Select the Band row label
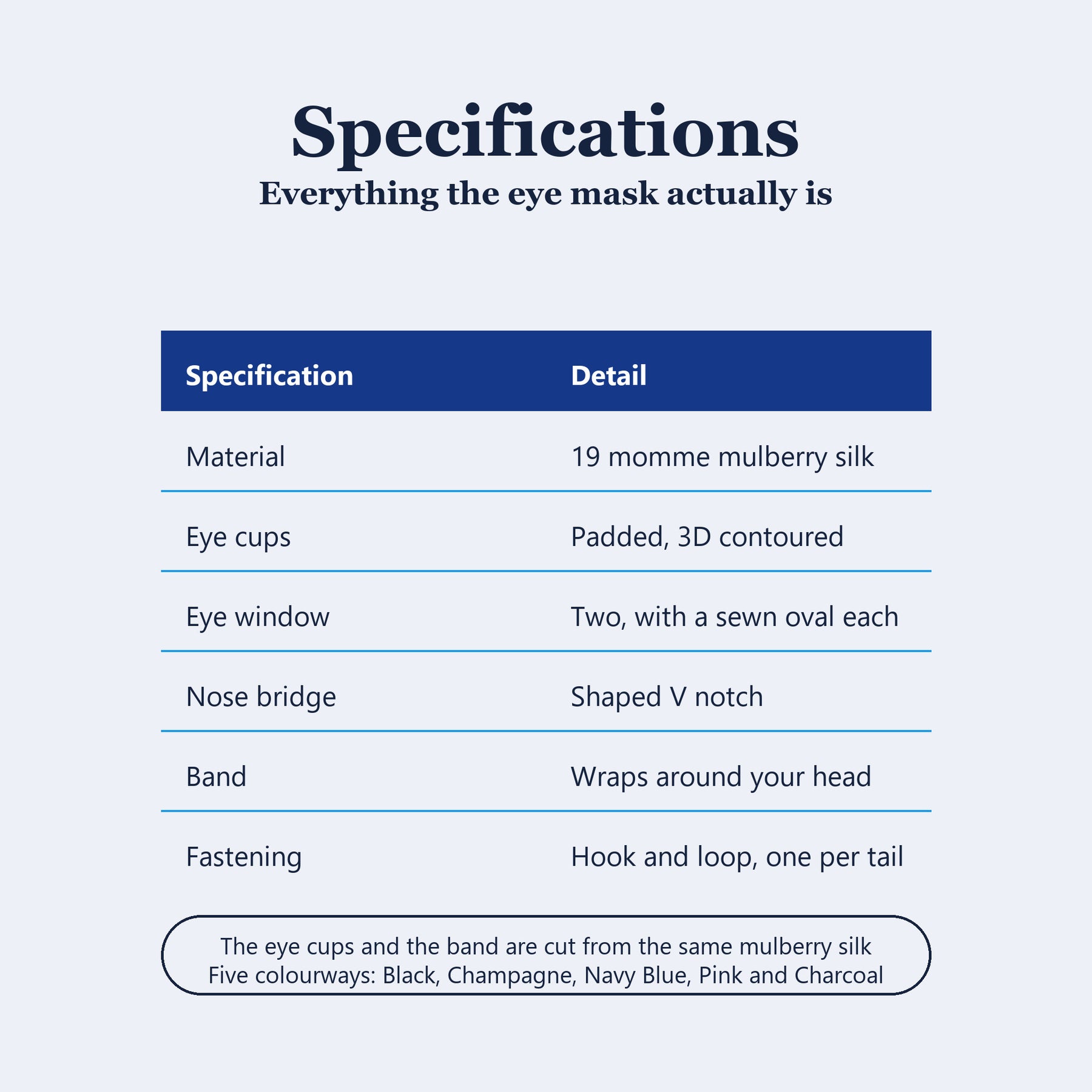Image resolution: width=1092 pixels, height=1092 pixels. (x=216, y=777)
